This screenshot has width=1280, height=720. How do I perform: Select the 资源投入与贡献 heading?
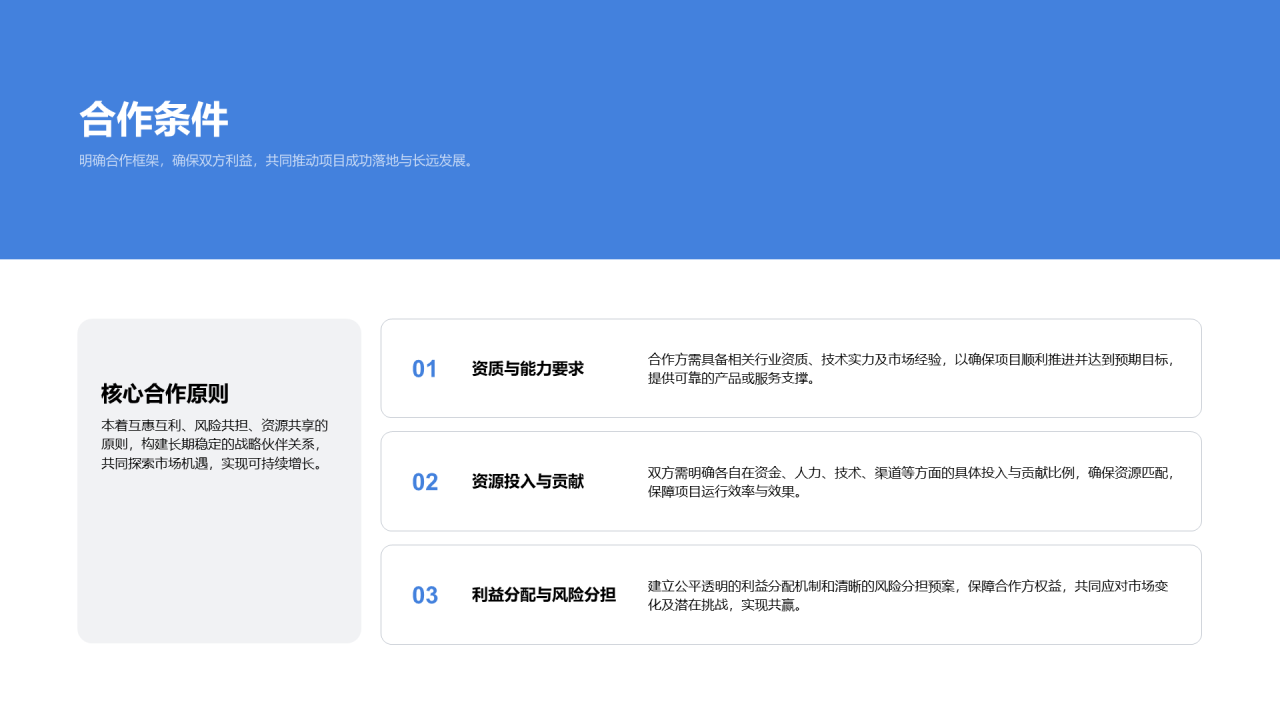pyautogui.click(x=528, y=482)
